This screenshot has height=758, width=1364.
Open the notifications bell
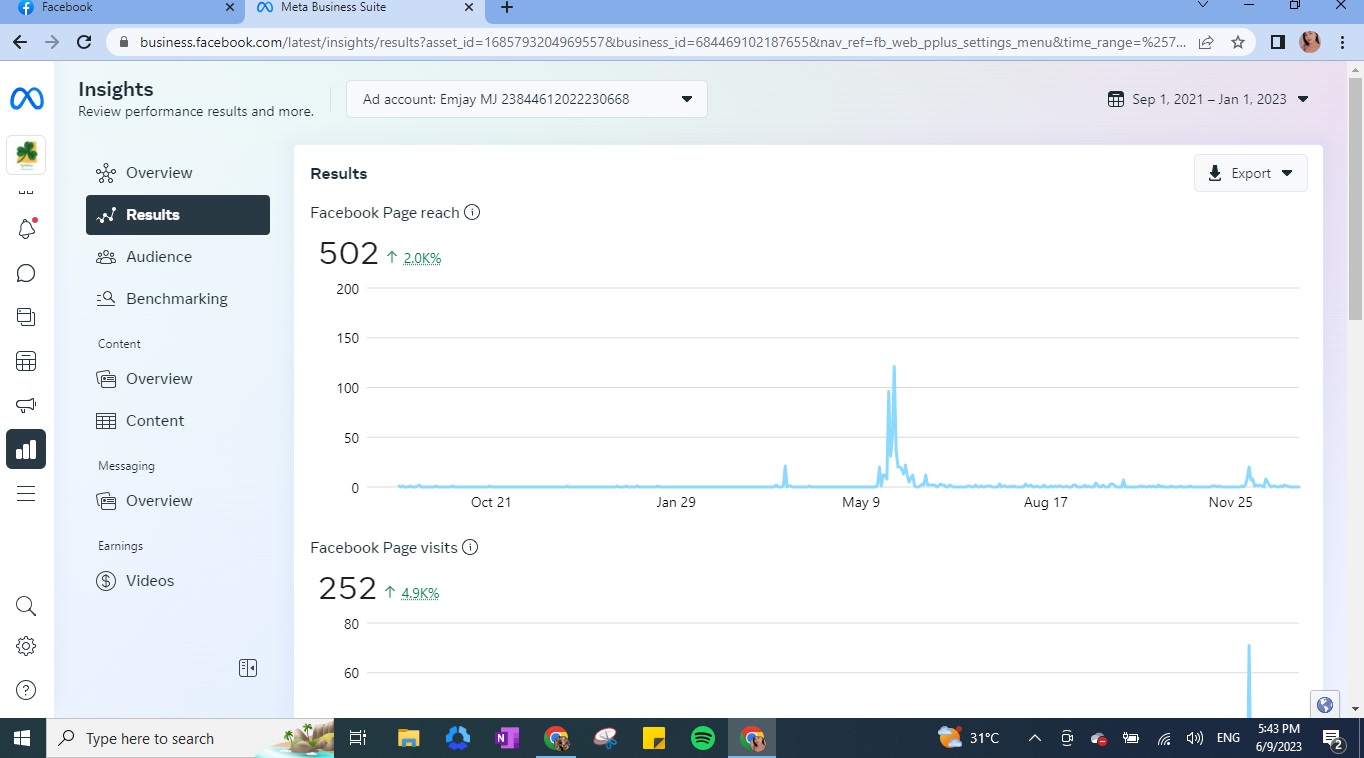(x=26, y=229)
